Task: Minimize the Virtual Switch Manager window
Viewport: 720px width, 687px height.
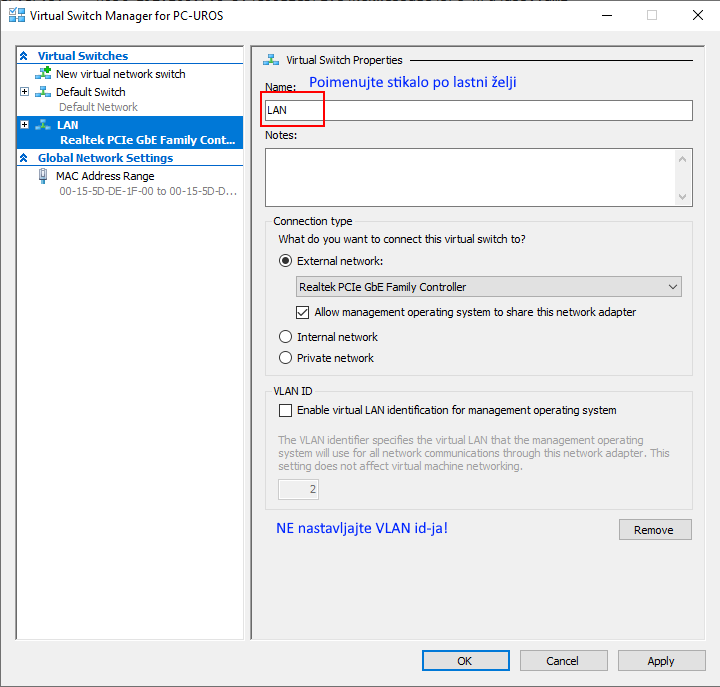Action: coord(607,15)
